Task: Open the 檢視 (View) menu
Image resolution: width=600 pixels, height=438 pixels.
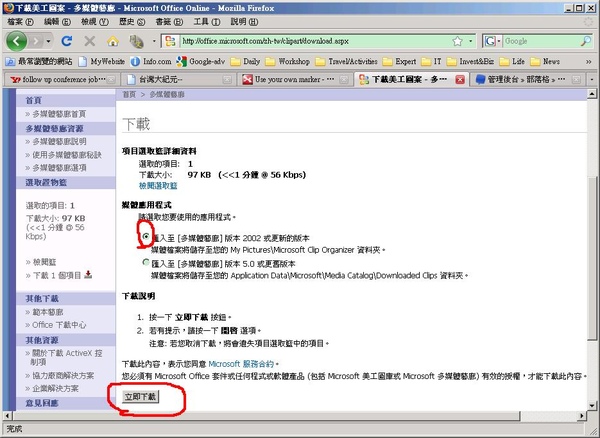Action: coord(95,22)
